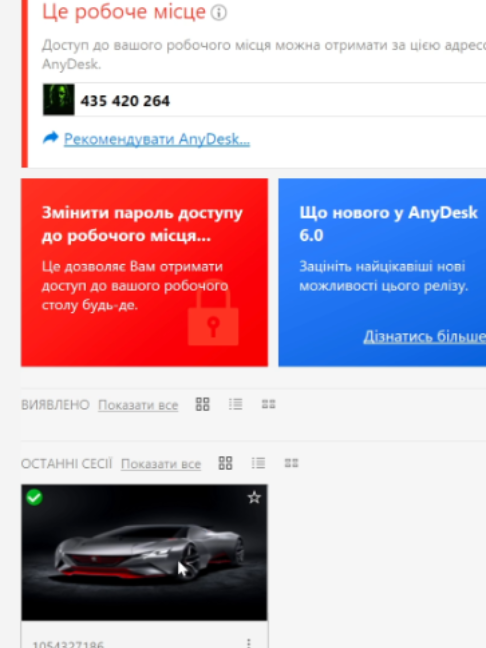
Task: Click the address 435 420 264
Action: click(125, 101)
